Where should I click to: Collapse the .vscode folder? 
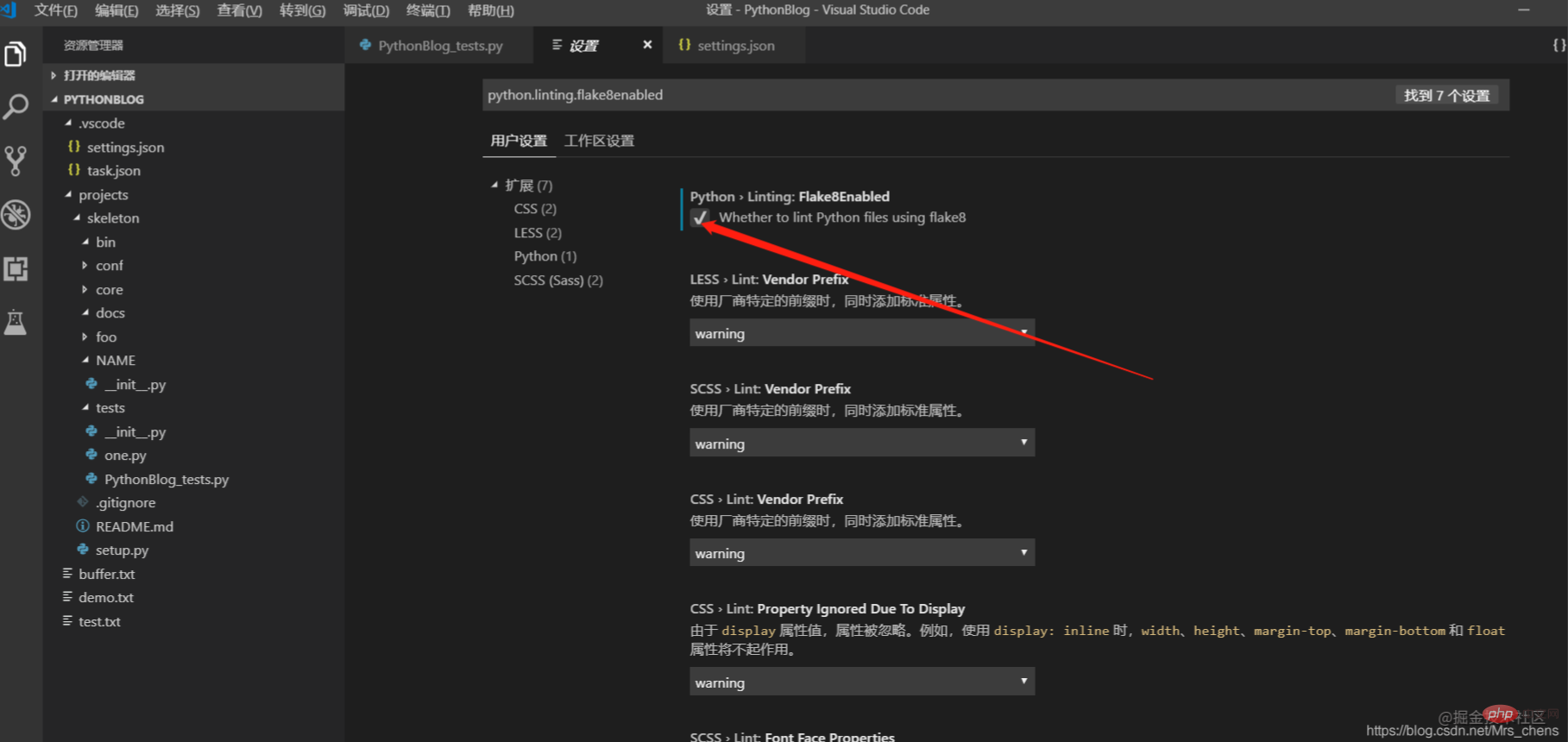pyautogui.click(x=69, y=123)
